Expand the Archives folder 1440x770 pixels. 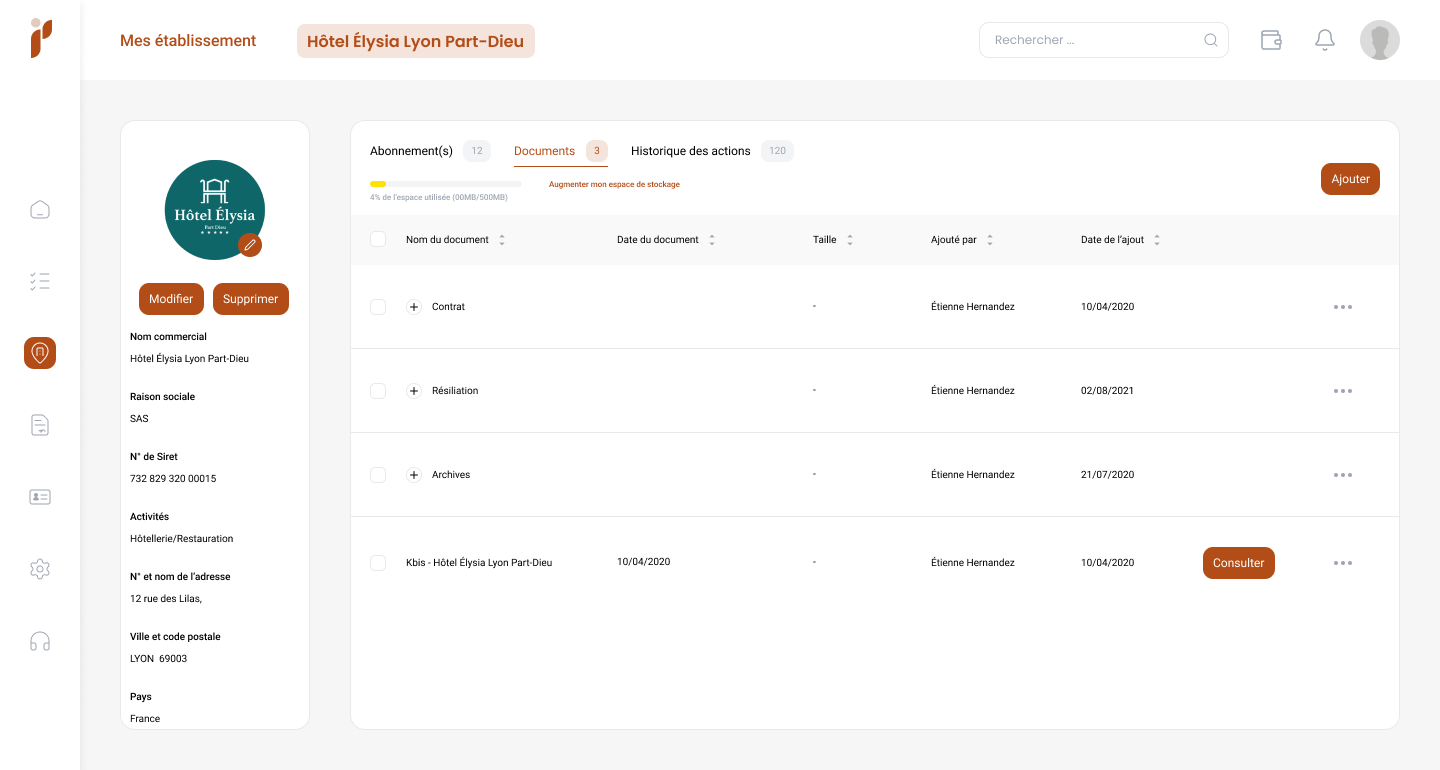point(414,475)
